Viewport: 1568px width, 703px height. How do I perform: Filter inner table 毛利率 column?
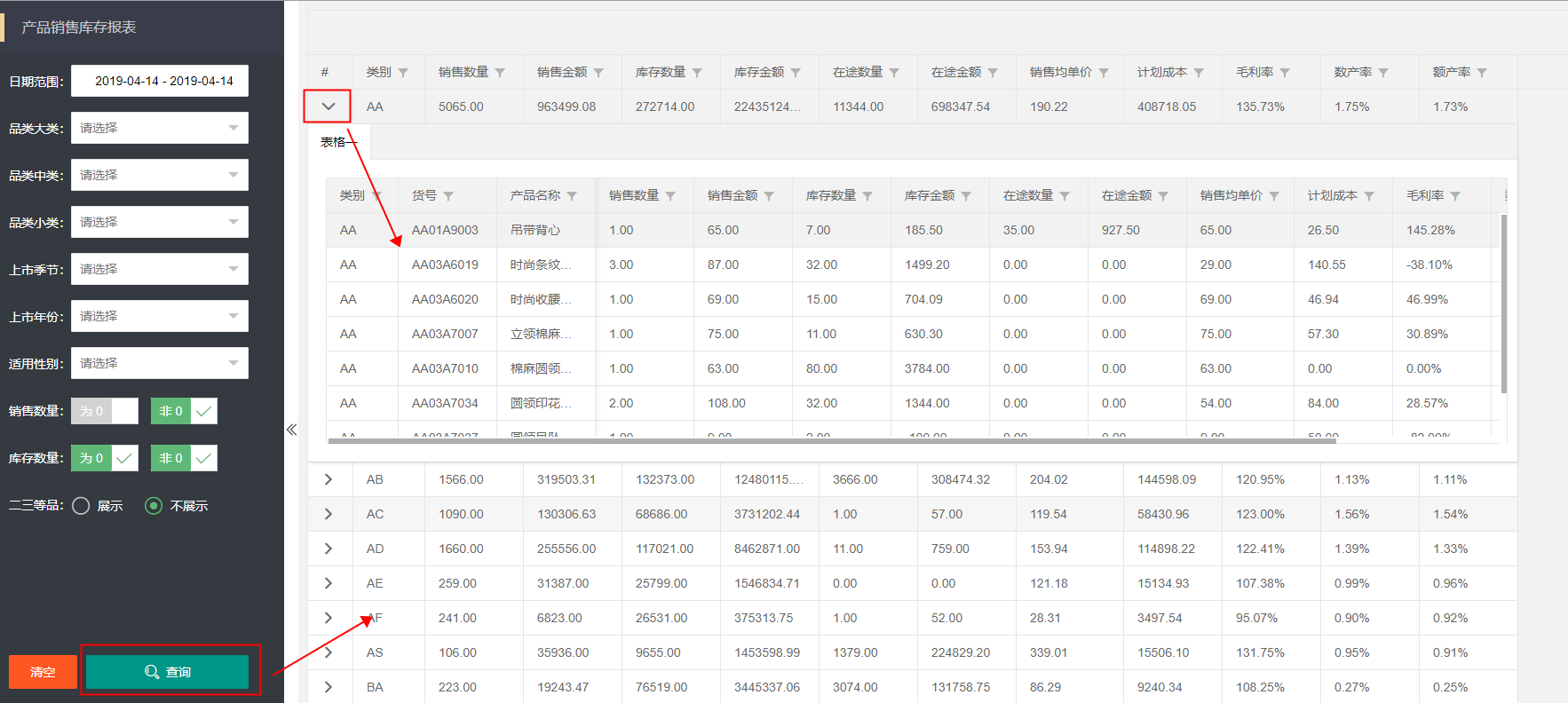coord(1455,196)
